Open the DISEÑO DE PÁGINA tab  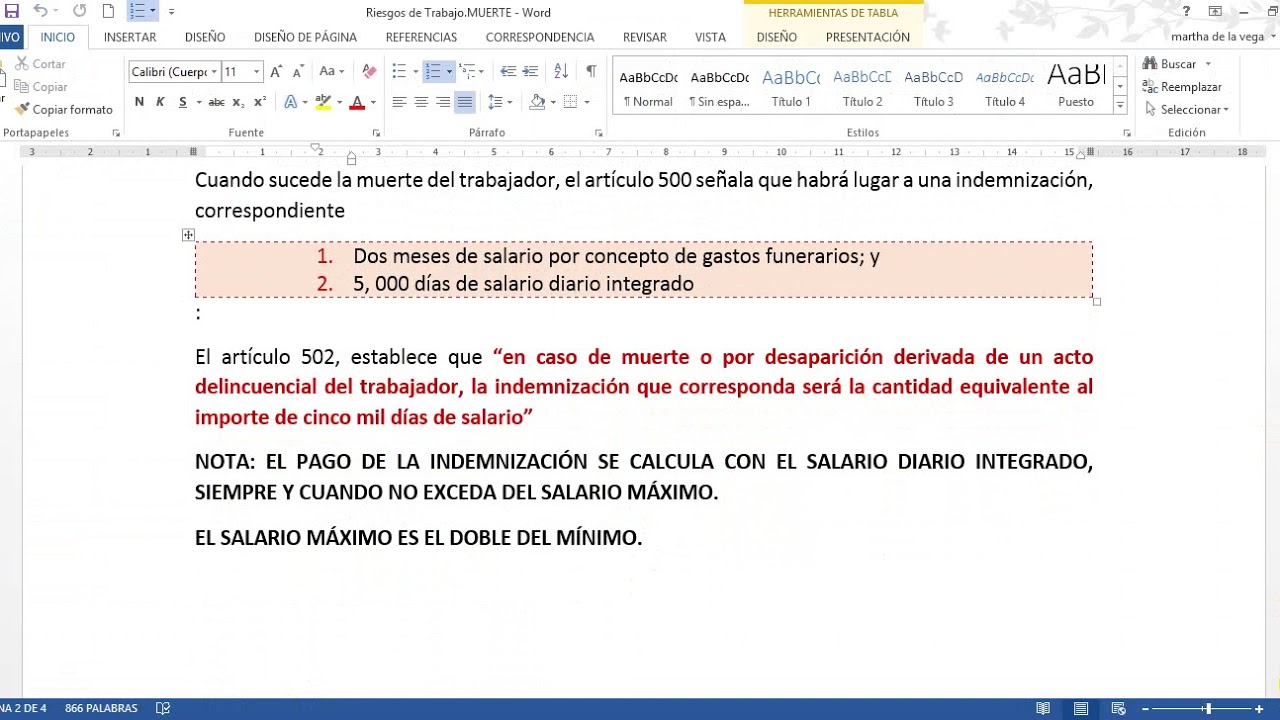pos(305,37)
